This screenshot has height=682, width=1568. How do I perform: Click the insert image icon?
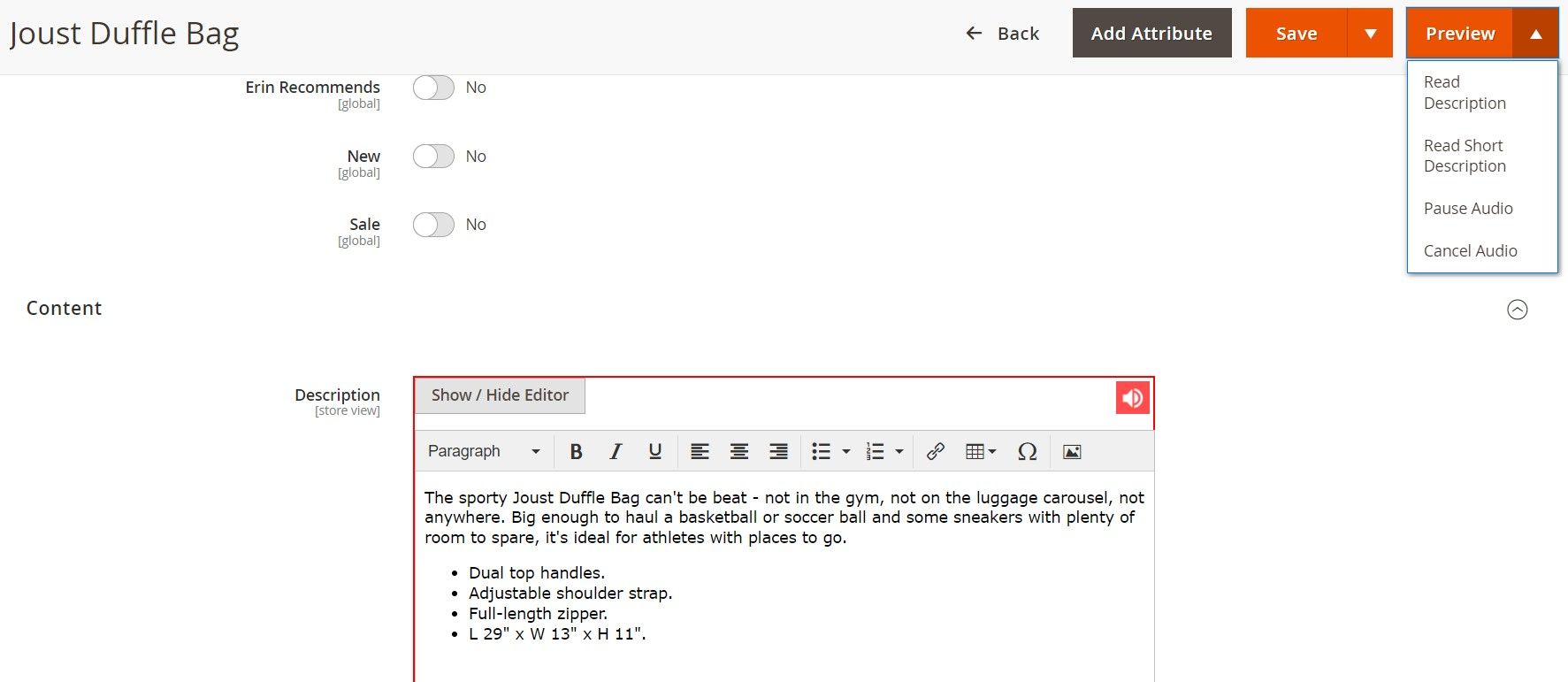coord(1072,451)
